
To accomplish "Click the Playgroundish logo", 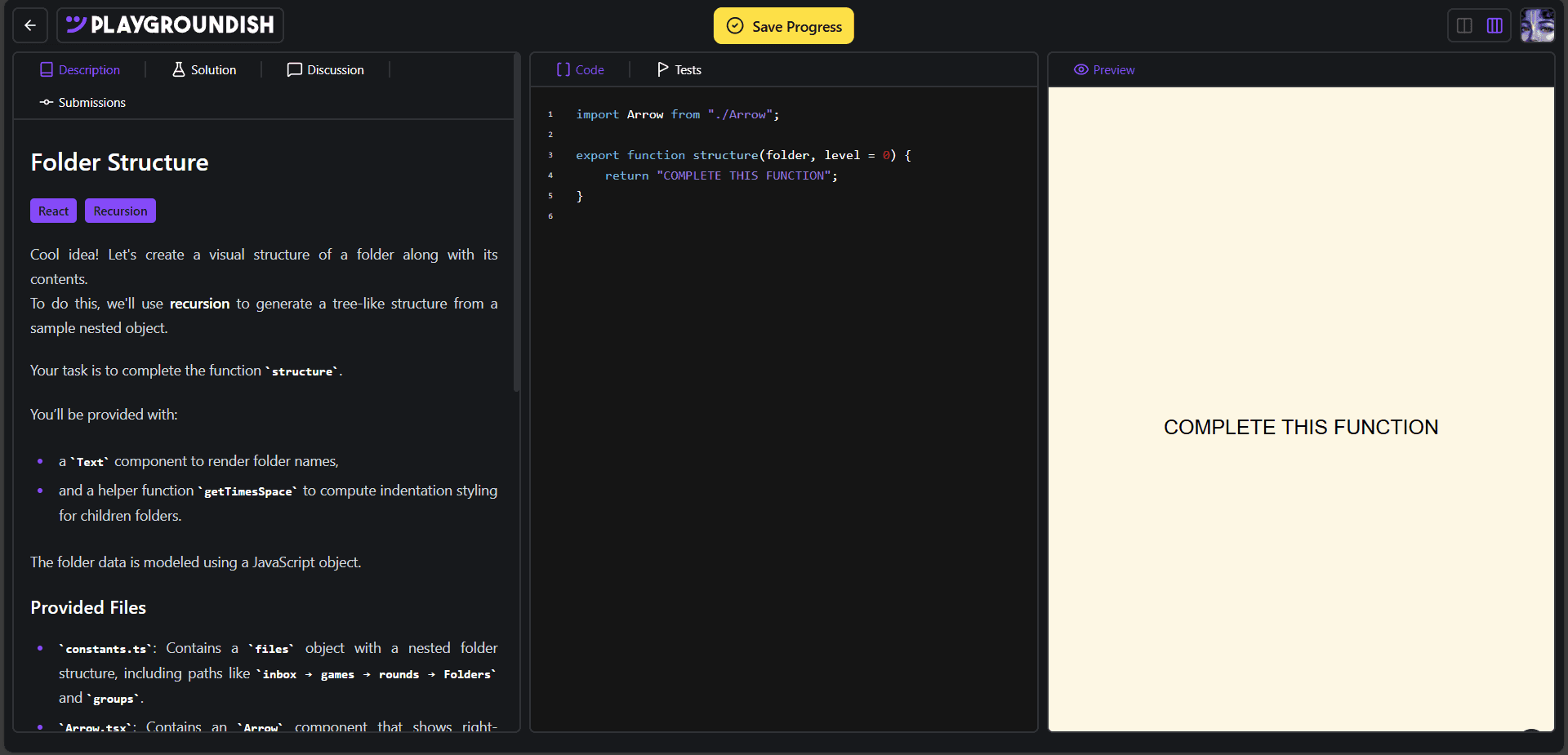I will coord(170,25).
